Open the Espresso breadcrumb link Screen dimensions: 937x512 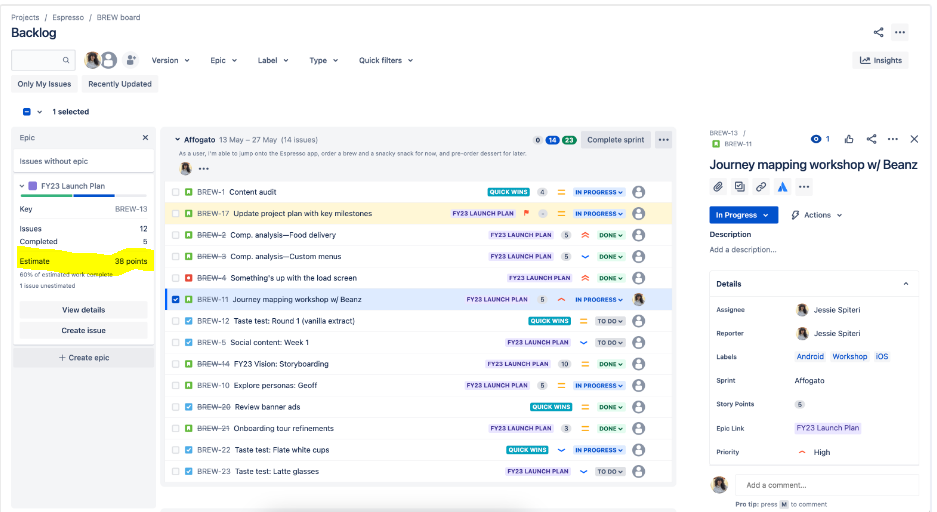click(67, 17)
